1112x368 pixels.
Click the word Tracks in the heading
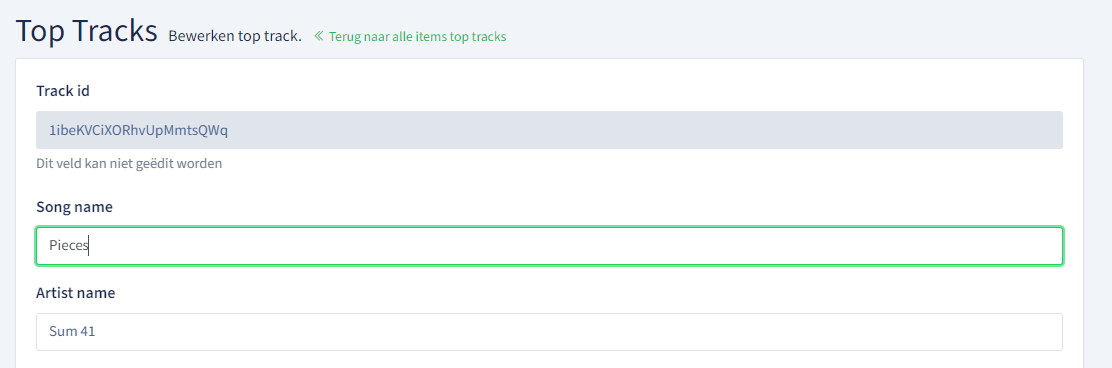tap(115, 31)
